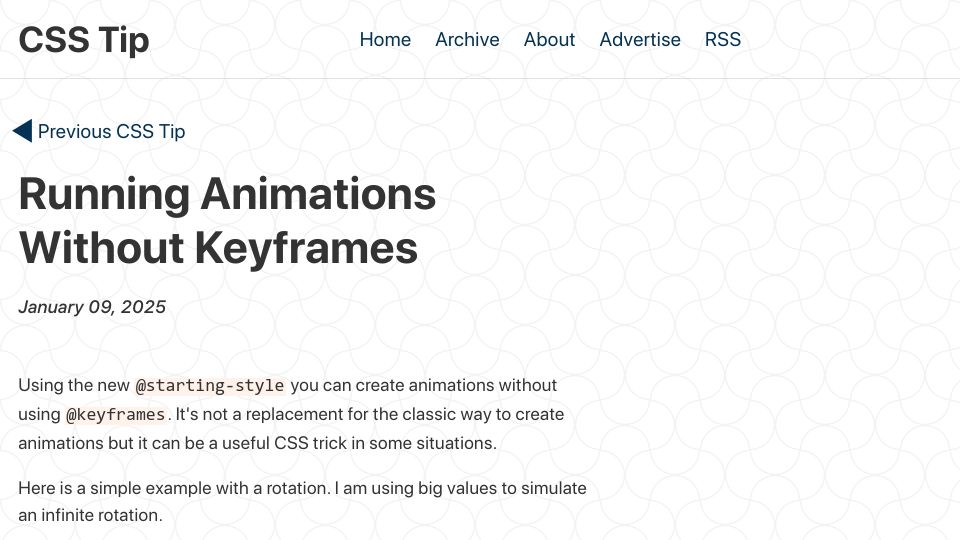Viewport: 960px width, 540px height.
Task: Click the @keyframes code snippet
Action: coord(116,414)
